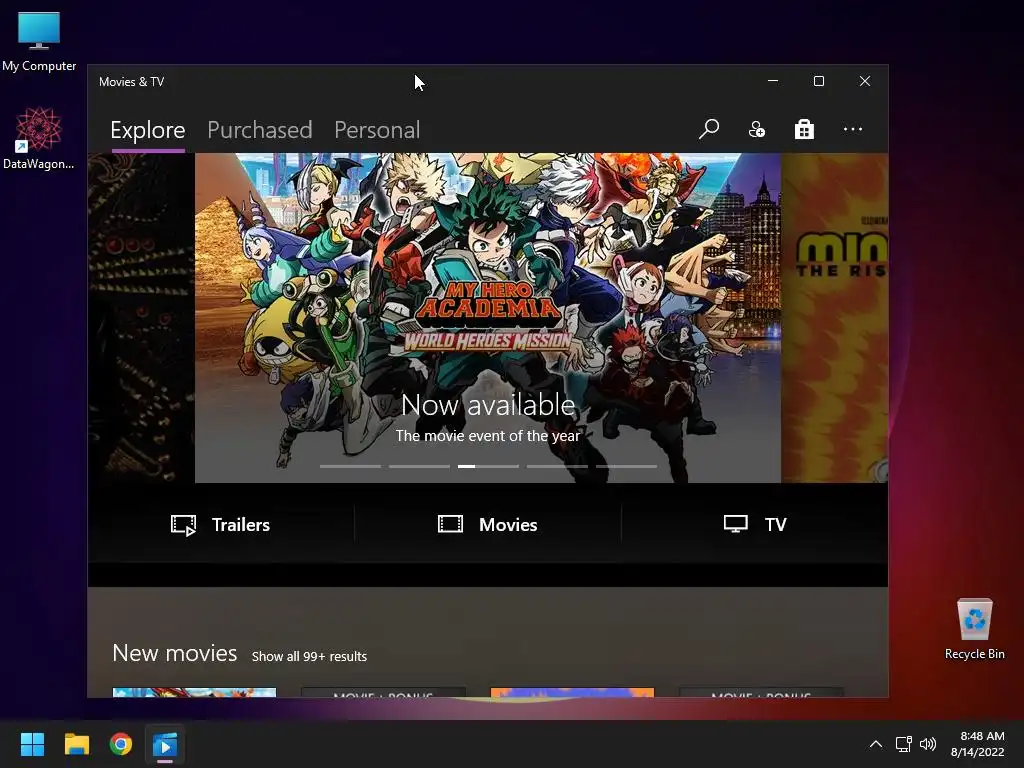The height and width of the screenshot is (768, 1024).
Task: Open the search magnifier in Movies & TV
Action: 709,129
